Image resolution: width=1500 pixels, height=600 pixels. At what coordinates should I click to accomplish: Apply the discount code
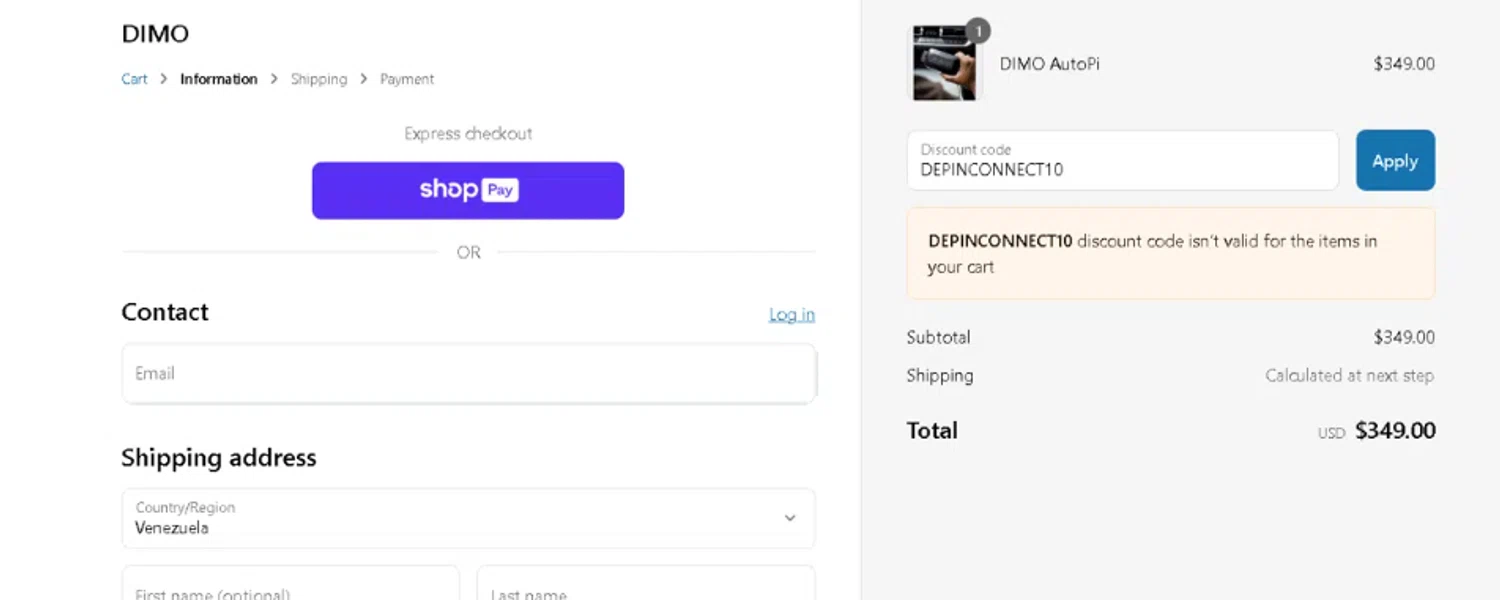tap(1395, 160)
